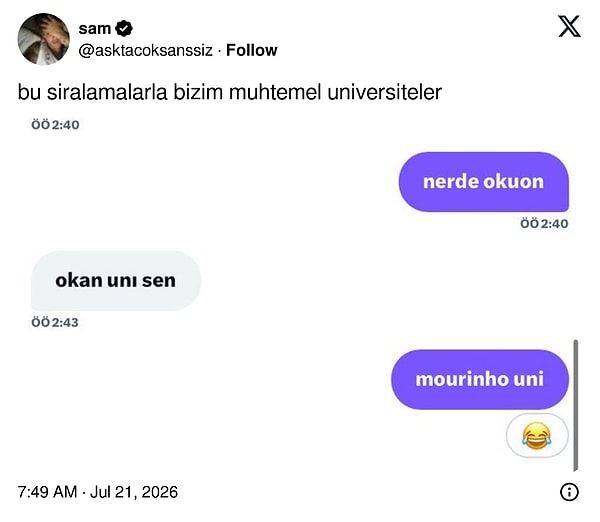Click the top ÖÖ 2:40 timestamp on left

click(x=55, y=125)
